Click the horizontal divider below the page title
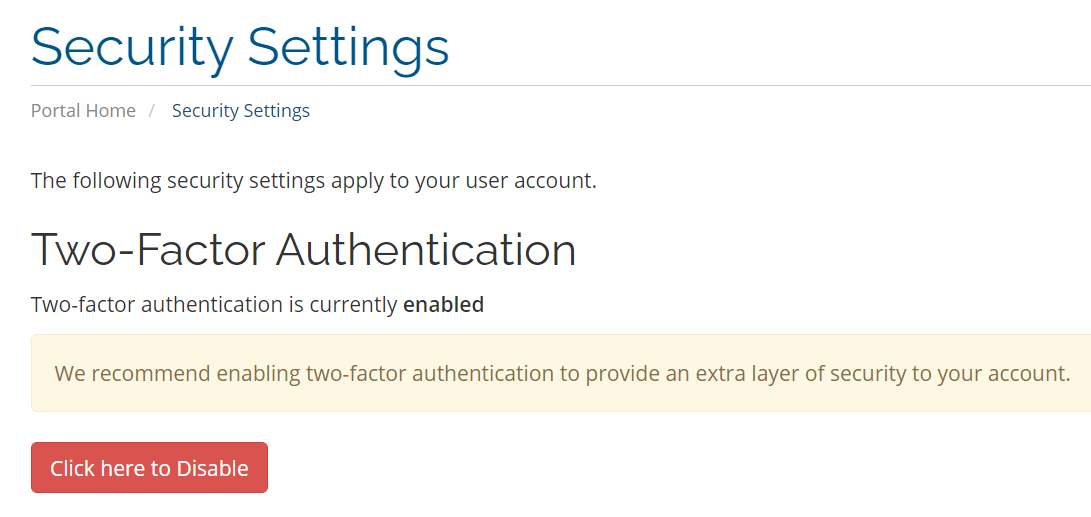The width and height of the screenshot is (1091, 517). 560,86
